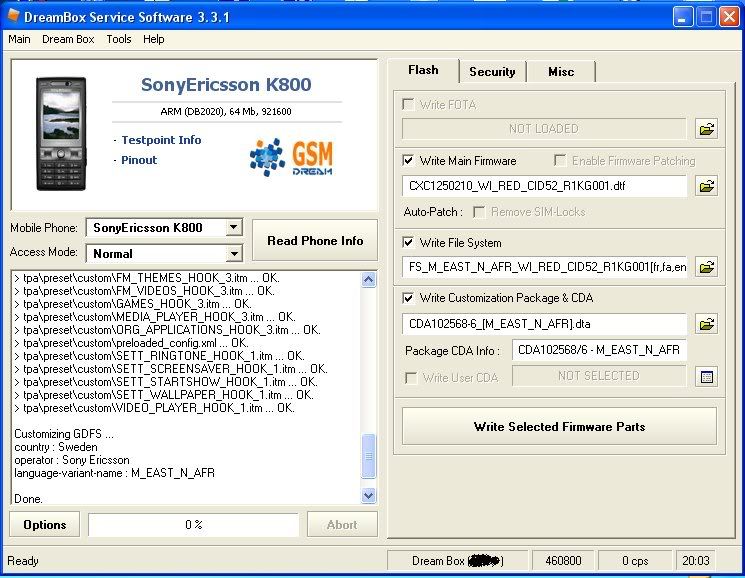Click log scrollbar down arrow
Viewport: 745px width, 578px height.
coord(368,496)
